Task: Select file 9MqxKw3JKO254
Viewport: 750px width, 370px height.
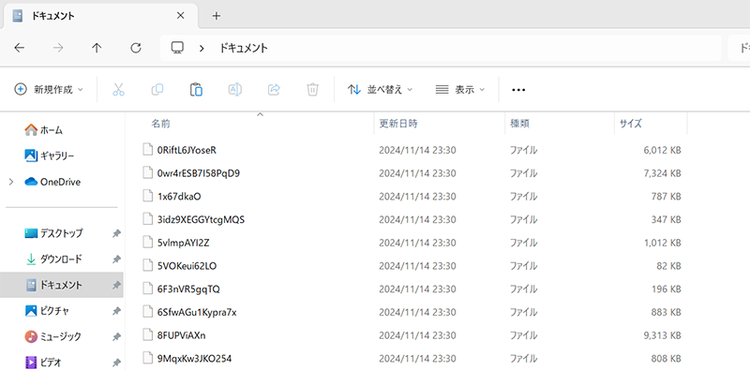Action: 194,359
